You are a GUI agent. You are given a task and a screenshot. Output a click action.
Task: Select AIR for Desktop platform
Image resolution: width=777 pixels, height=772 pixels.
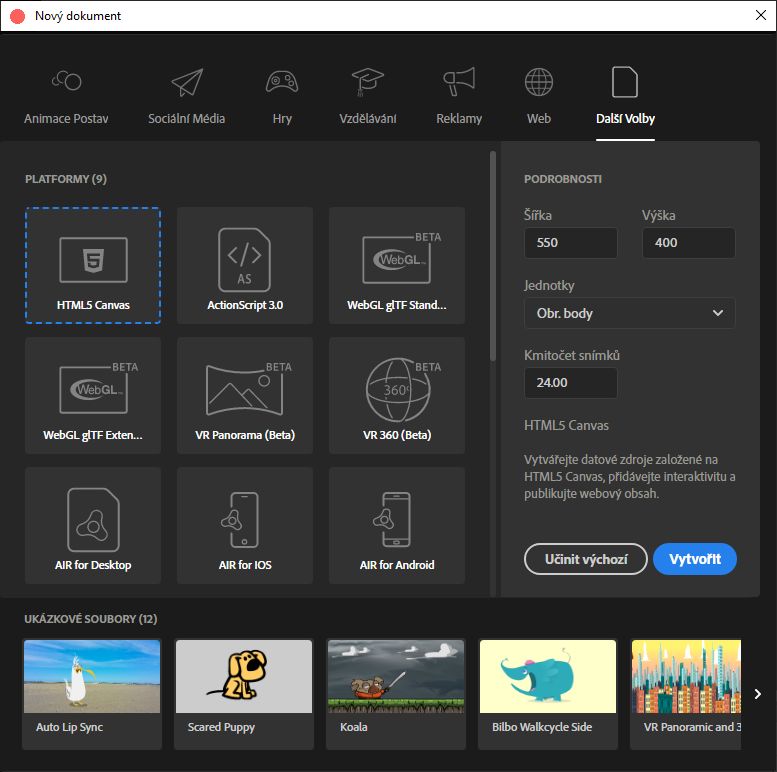pyautogui.click(x=93, y=525)
